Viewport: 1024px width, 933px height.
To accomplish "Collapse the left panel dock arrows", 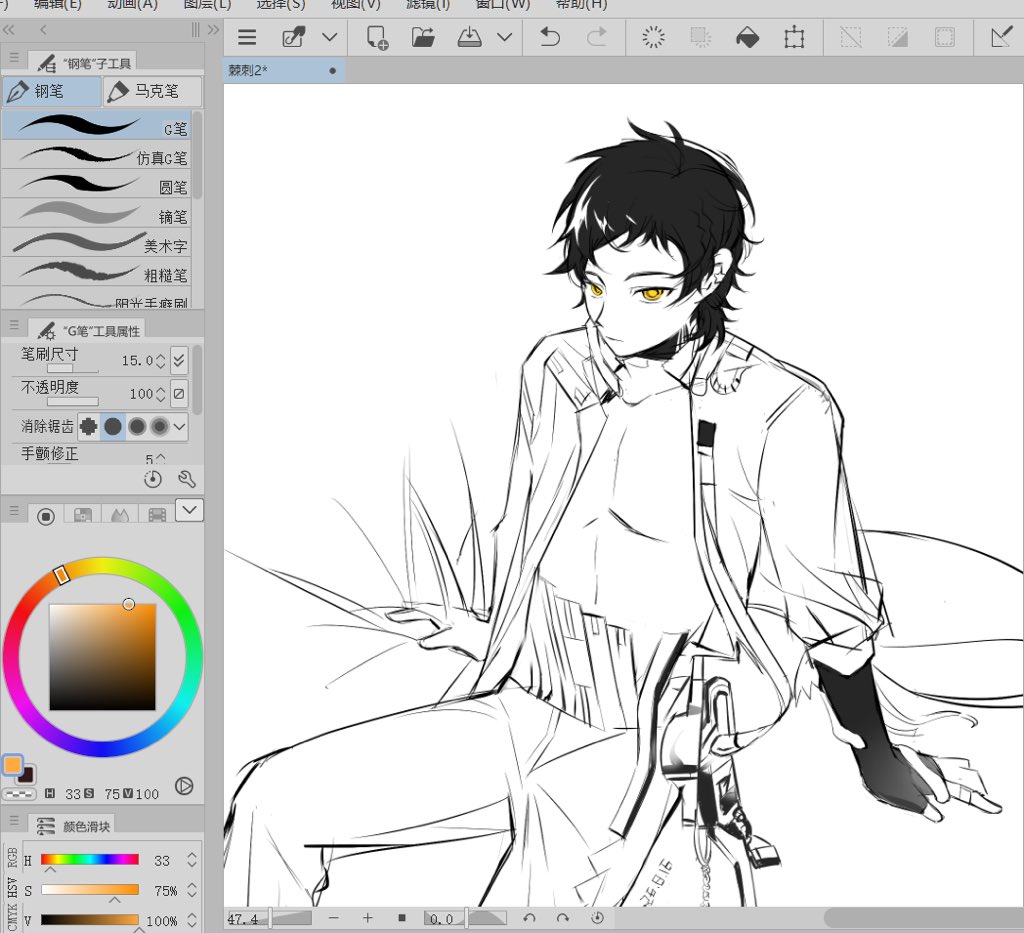I will tap(8, 30).
